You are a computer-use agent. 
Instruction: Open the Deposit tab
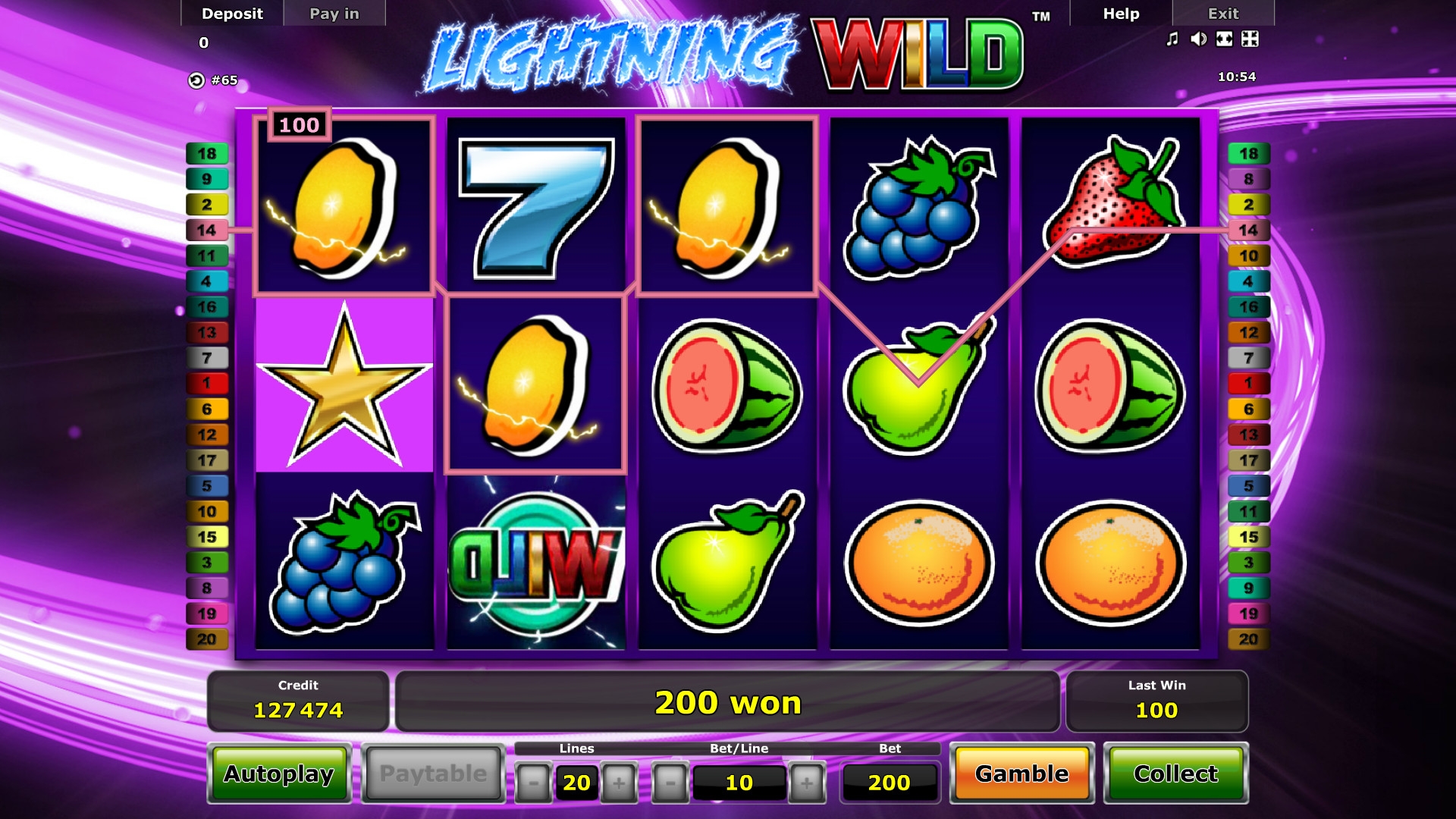[x=232, y=14]
